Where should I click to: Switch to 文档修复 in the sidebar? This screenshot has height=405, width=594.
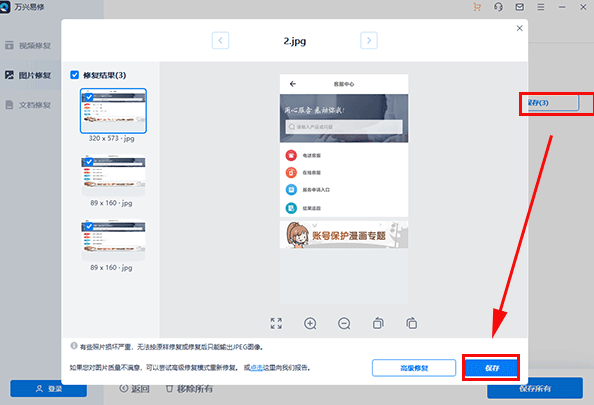pos(28,105)
